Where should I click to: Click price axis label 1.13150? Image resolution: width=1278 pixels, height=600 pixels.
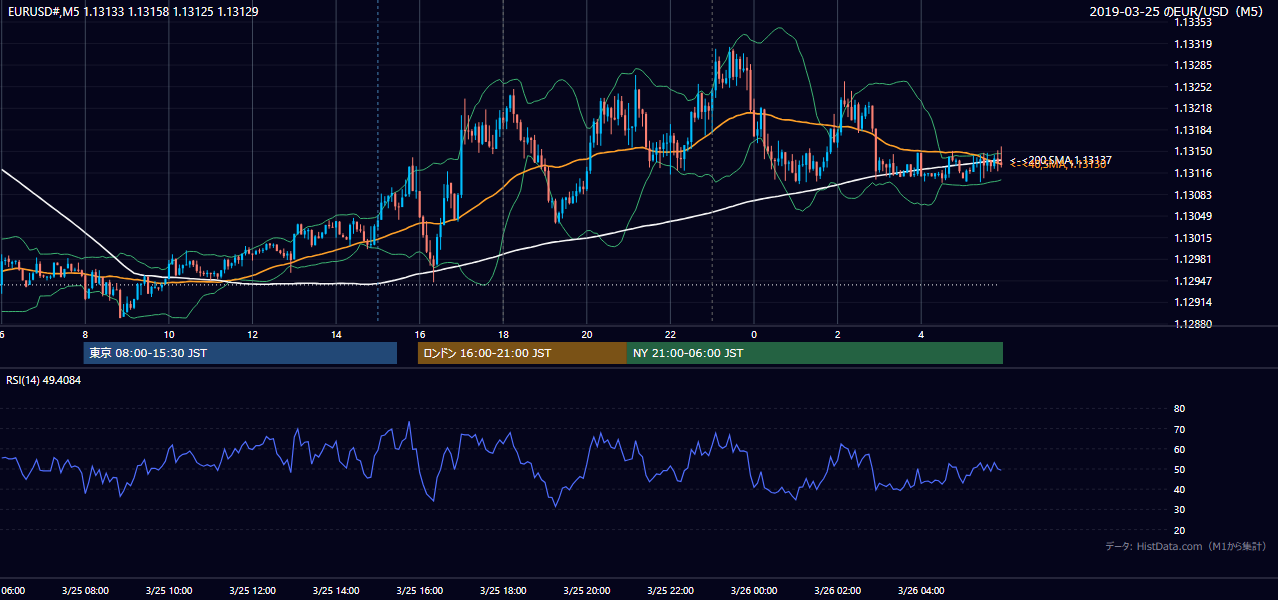click(1192, 151)
